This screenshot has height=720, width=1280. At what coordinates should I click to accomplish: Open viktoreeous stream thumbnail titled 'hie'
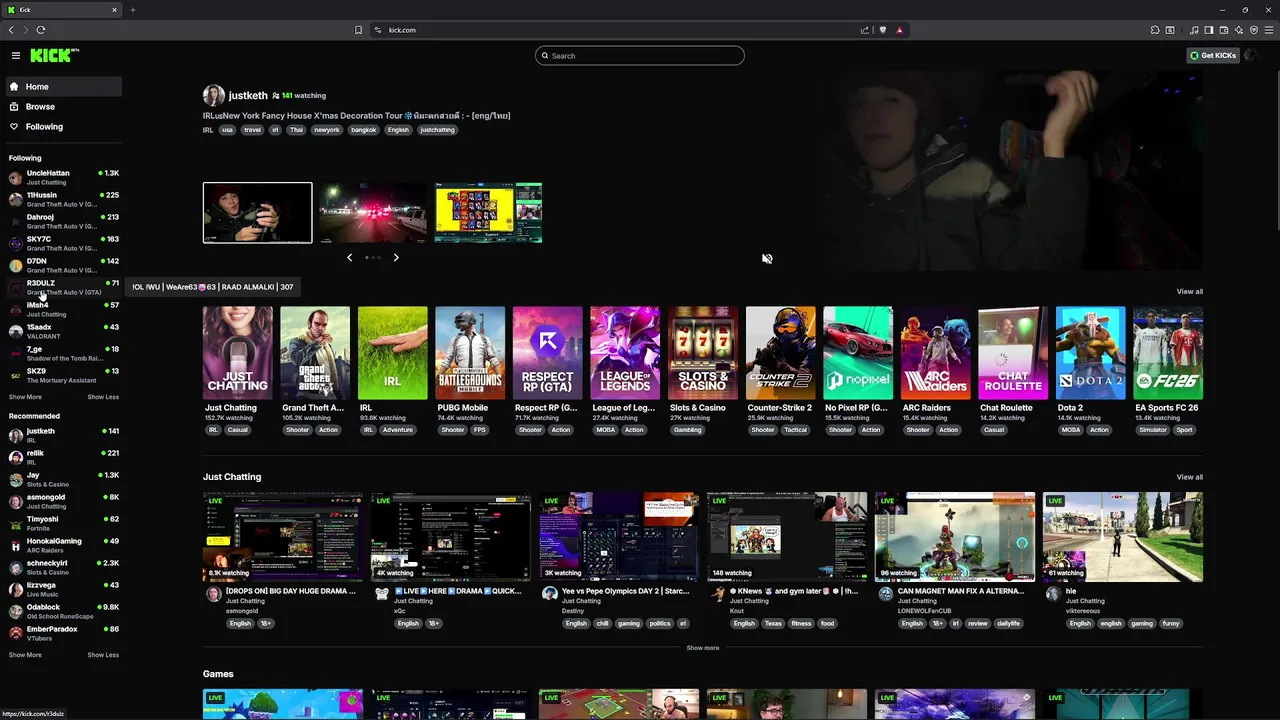(x=1123, y=537)
